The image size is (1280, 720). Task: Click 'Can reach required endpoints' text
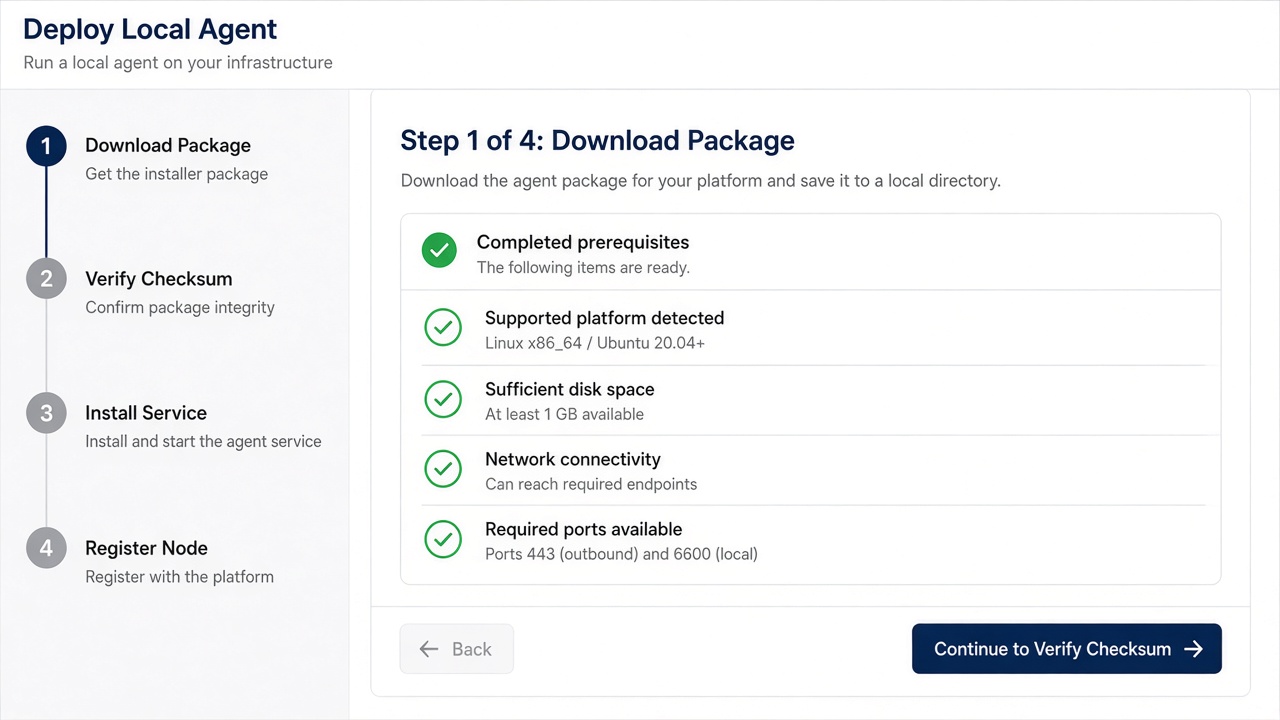(x=591, y=484)
